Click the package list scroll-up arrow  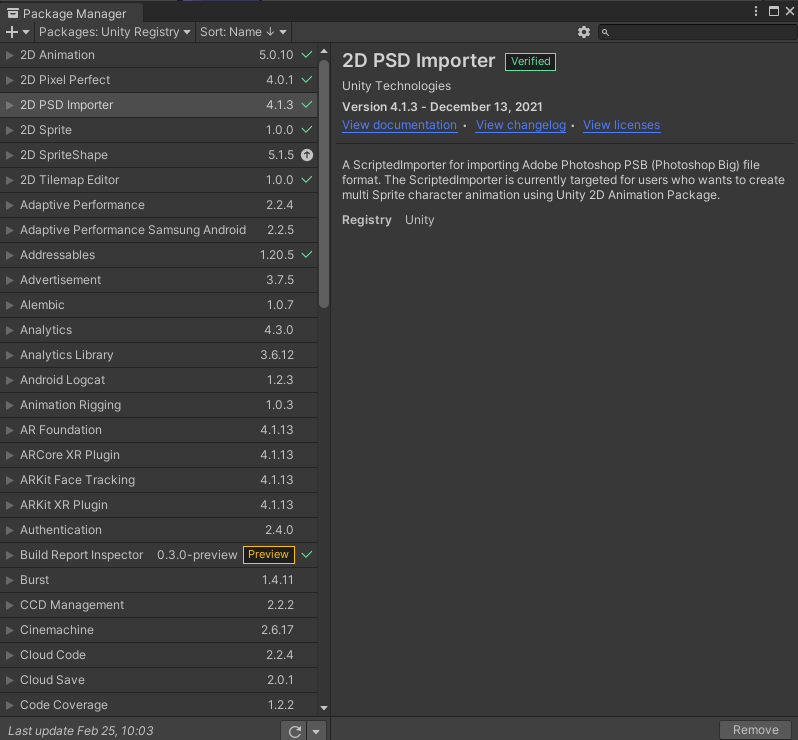[324, 51]
